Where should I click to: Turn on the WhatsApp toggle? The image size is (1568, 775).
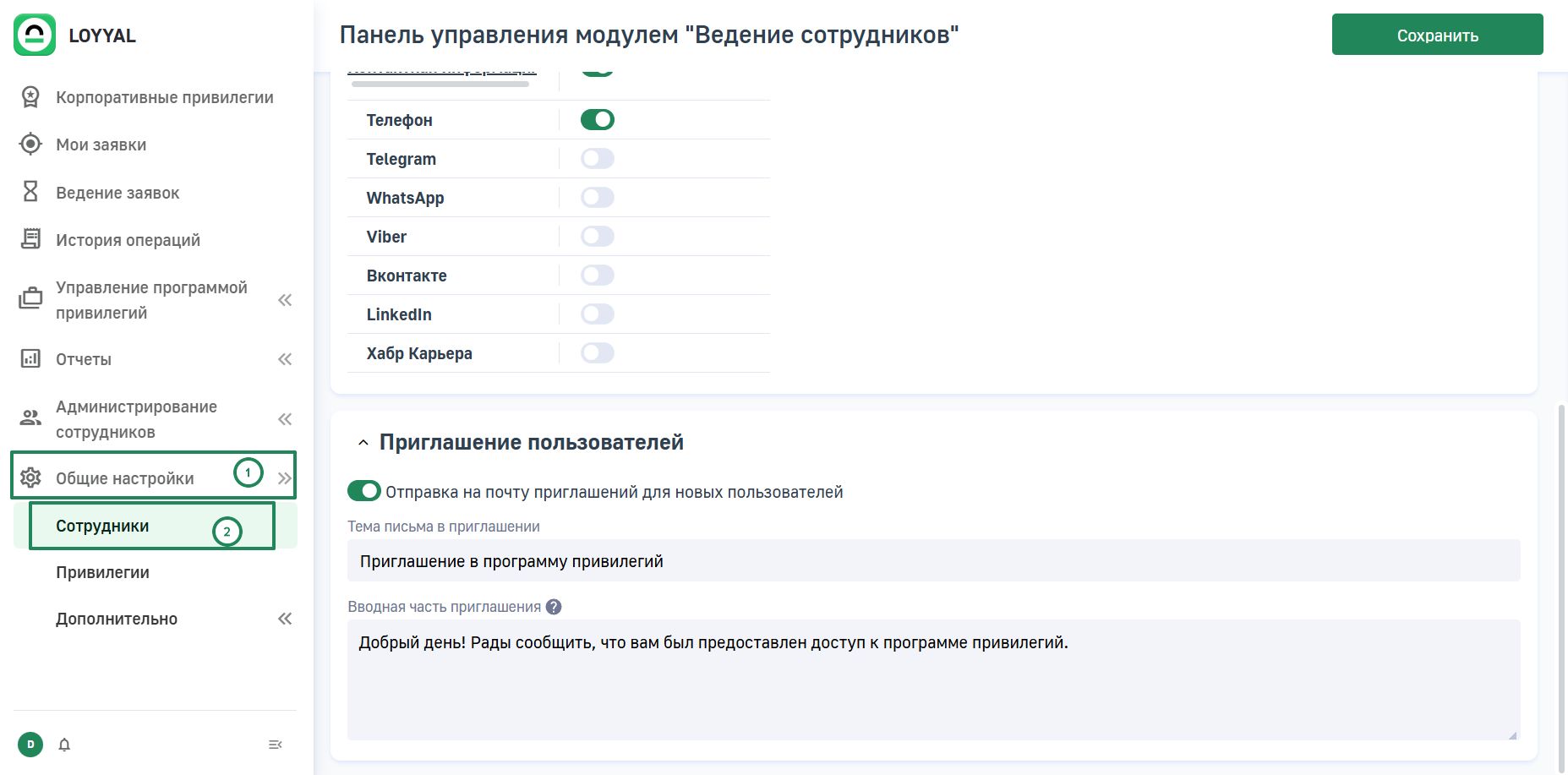click(597, 198)
